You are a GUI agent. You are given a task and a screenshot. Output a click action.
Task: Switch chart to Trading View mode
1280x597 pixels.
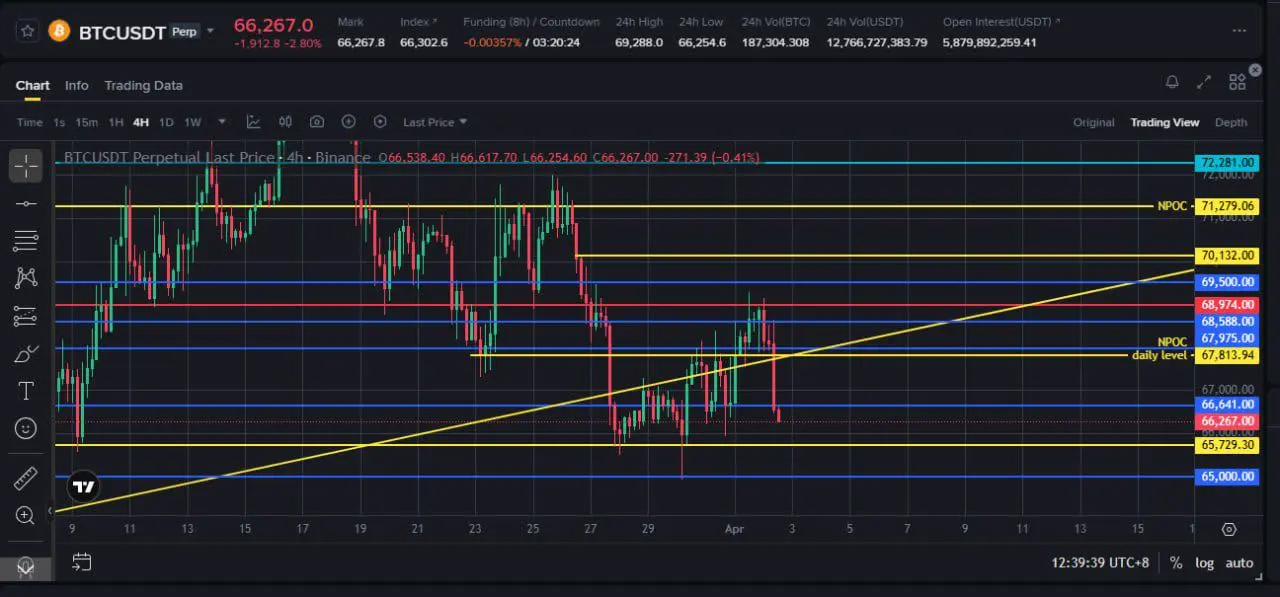tap(1164, 122)
